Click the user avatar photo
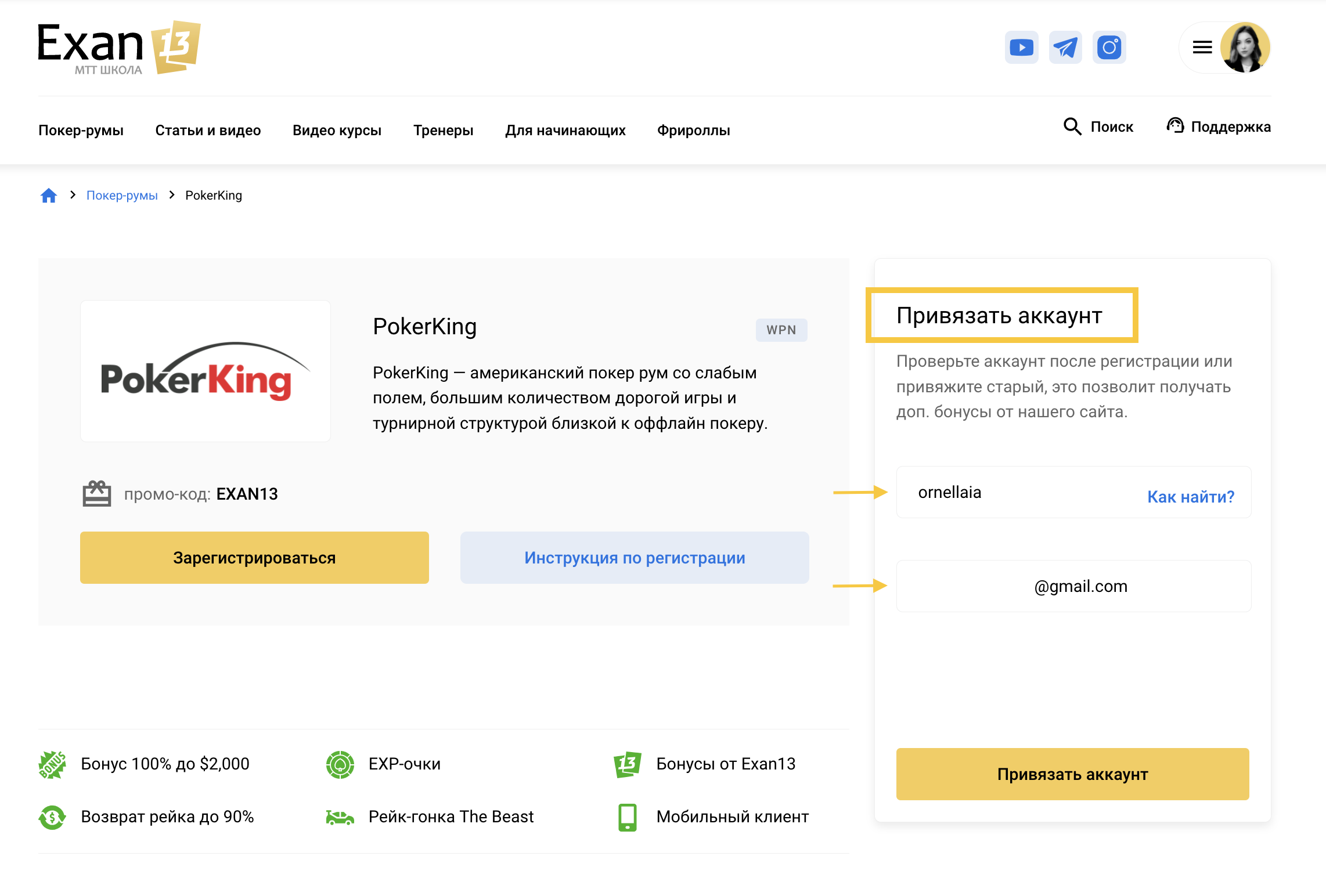 pos(1245,47)
